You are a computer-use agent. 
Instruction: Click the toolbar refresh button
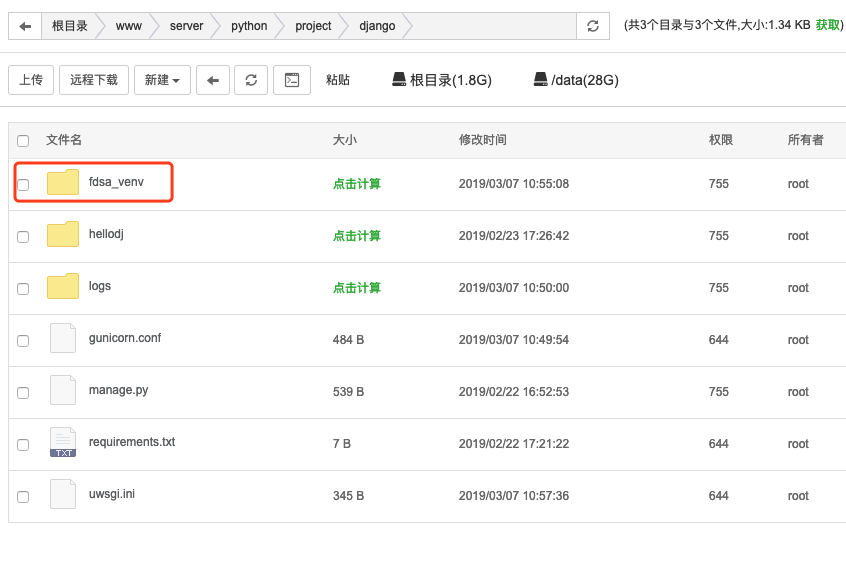pos(251,80)
